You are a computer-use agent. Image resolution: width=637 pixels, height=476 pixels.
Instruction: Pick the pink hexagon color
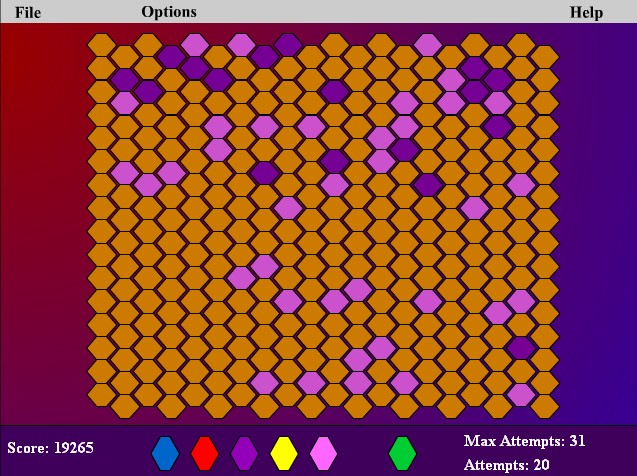point(323,453)
